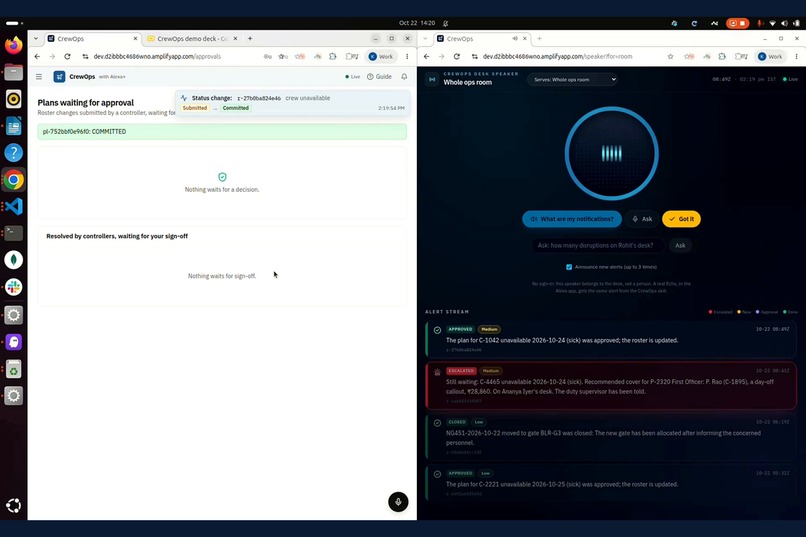The image size is (806, 537).
Task: Open the notifications bell in CrewOps header
Action: (404, 77)
